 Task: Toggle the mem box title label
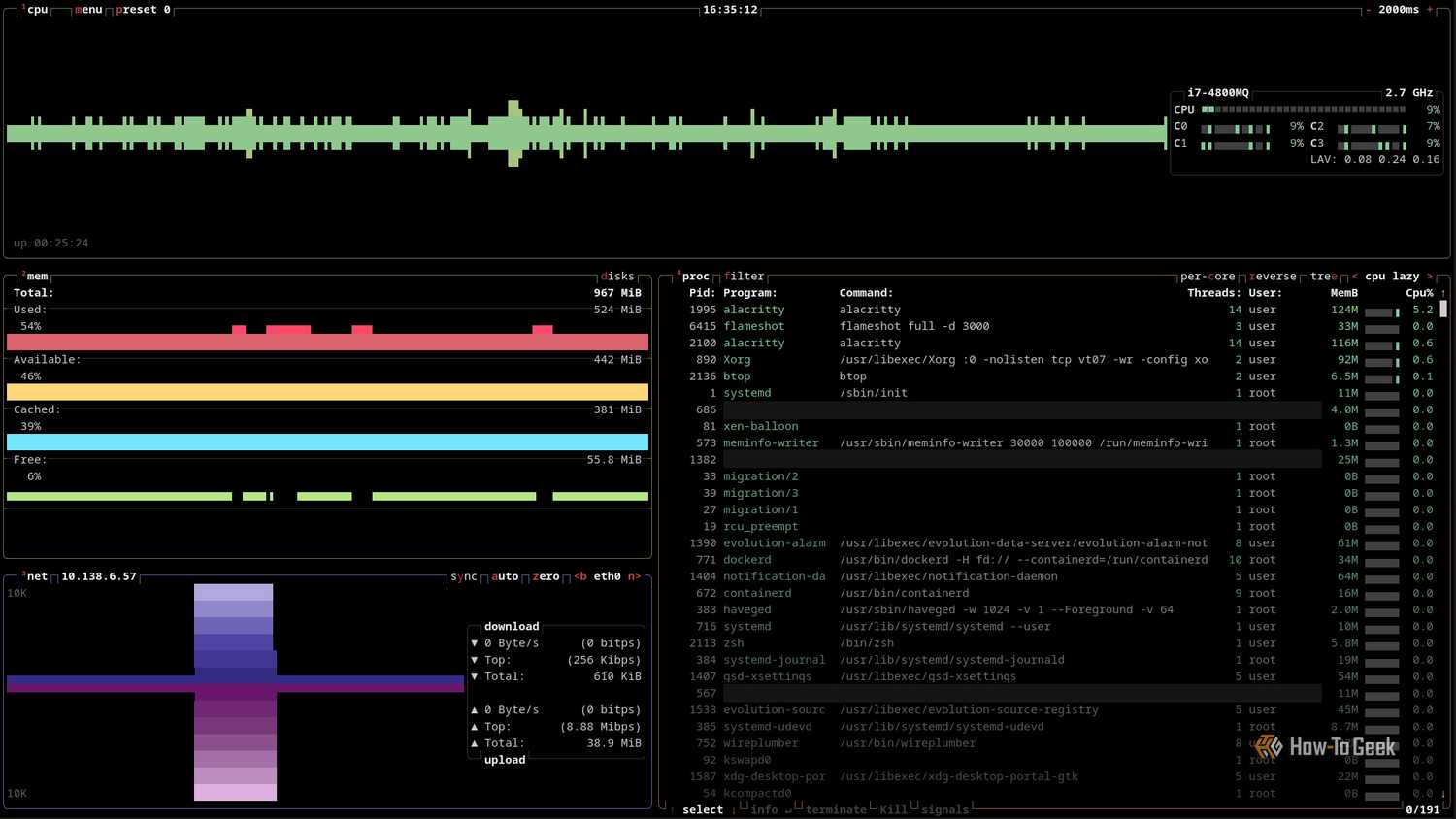(37, 277)
